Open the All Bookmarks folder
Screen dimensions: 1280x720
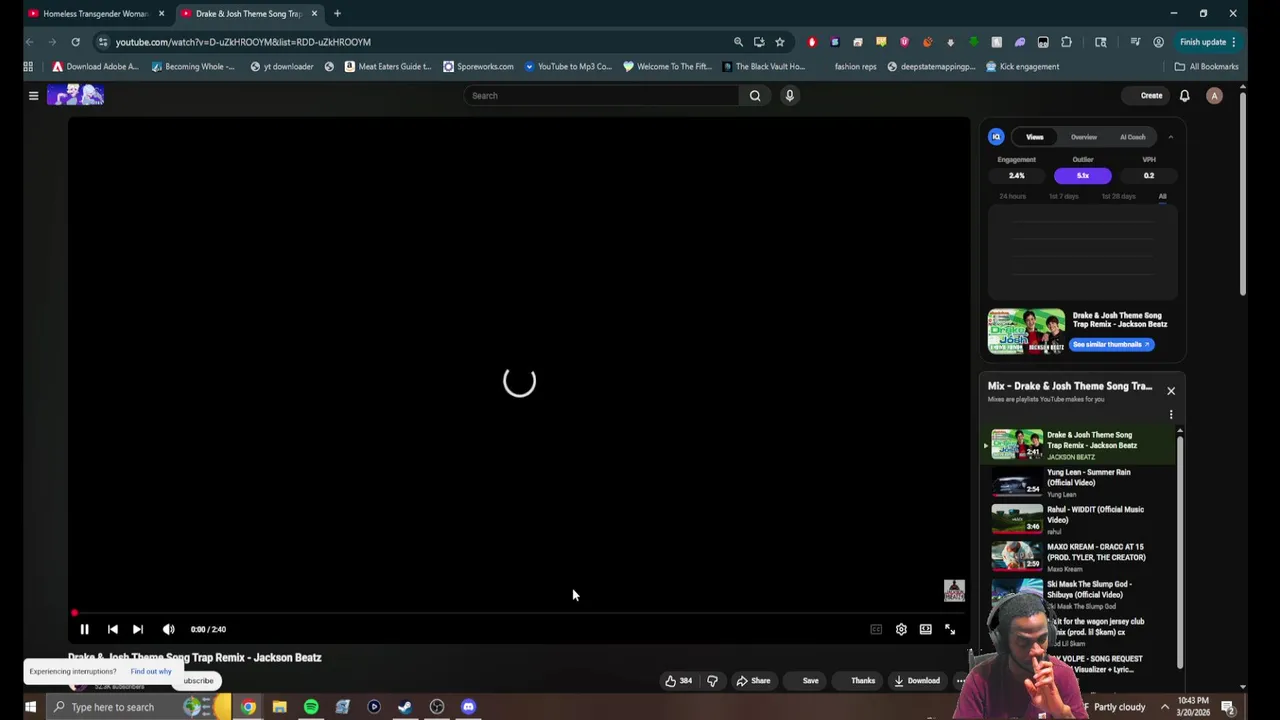[x=1207, y=67]
